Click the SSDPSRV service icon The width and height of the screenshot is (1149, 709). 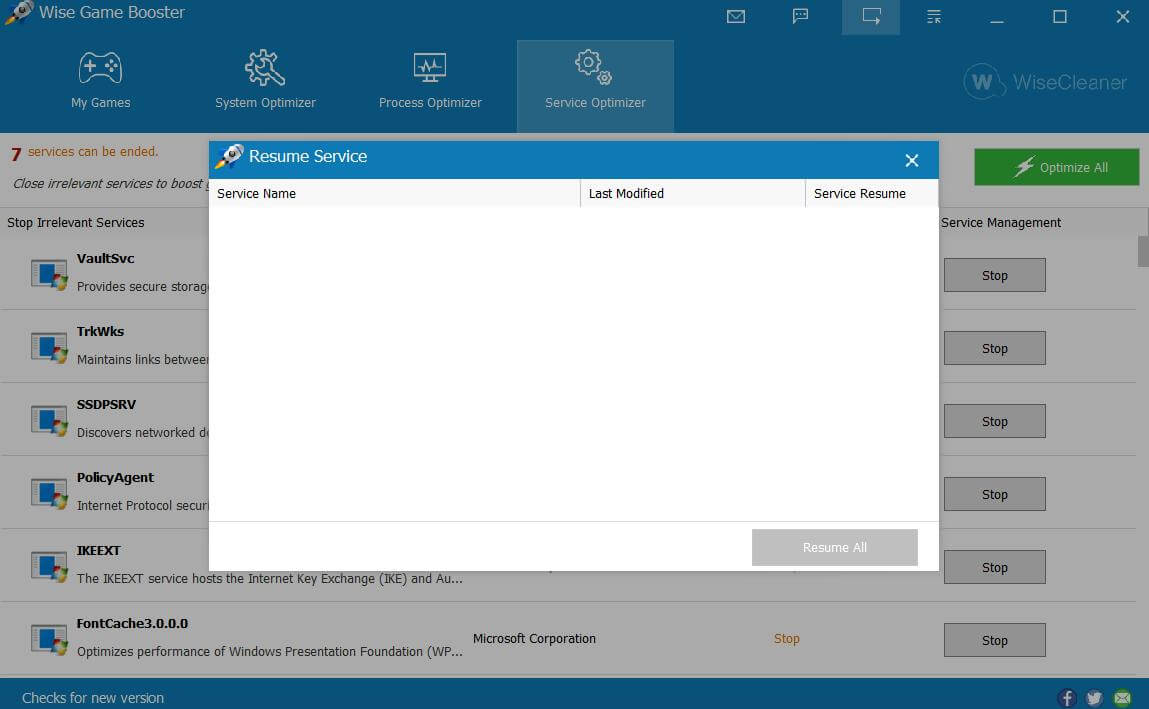49,420
